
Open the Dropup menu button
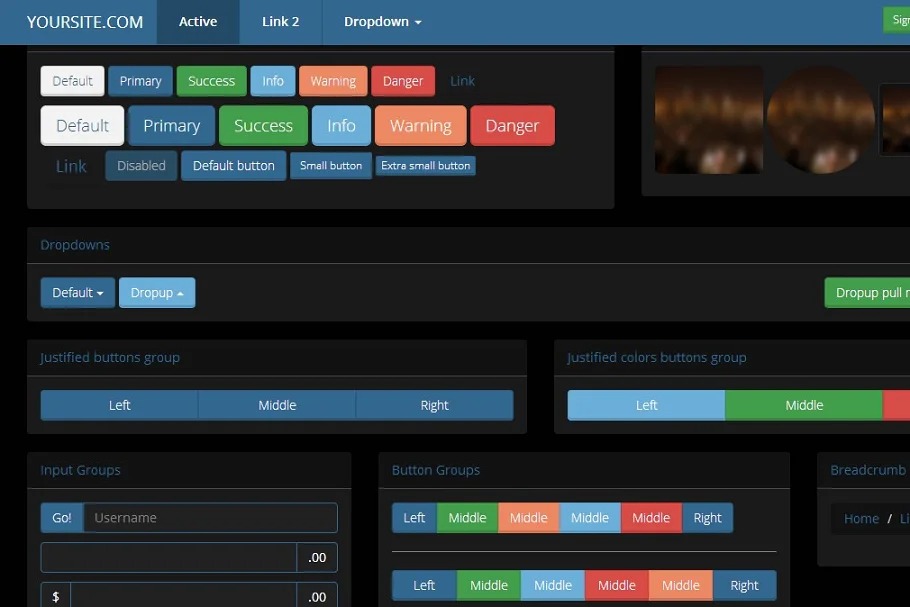[x=157, y=293]
